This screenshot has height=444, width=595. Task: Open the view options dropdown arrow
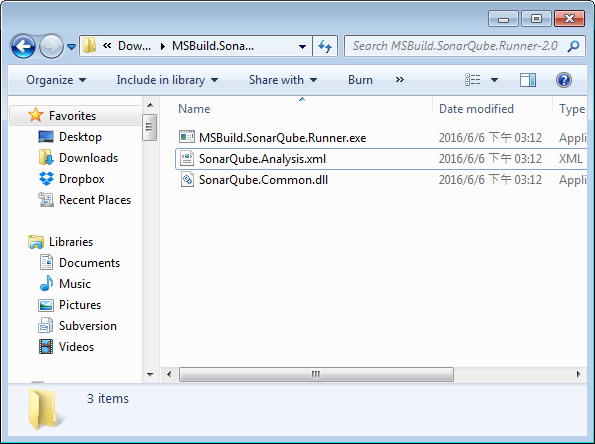tap(494, 80)
